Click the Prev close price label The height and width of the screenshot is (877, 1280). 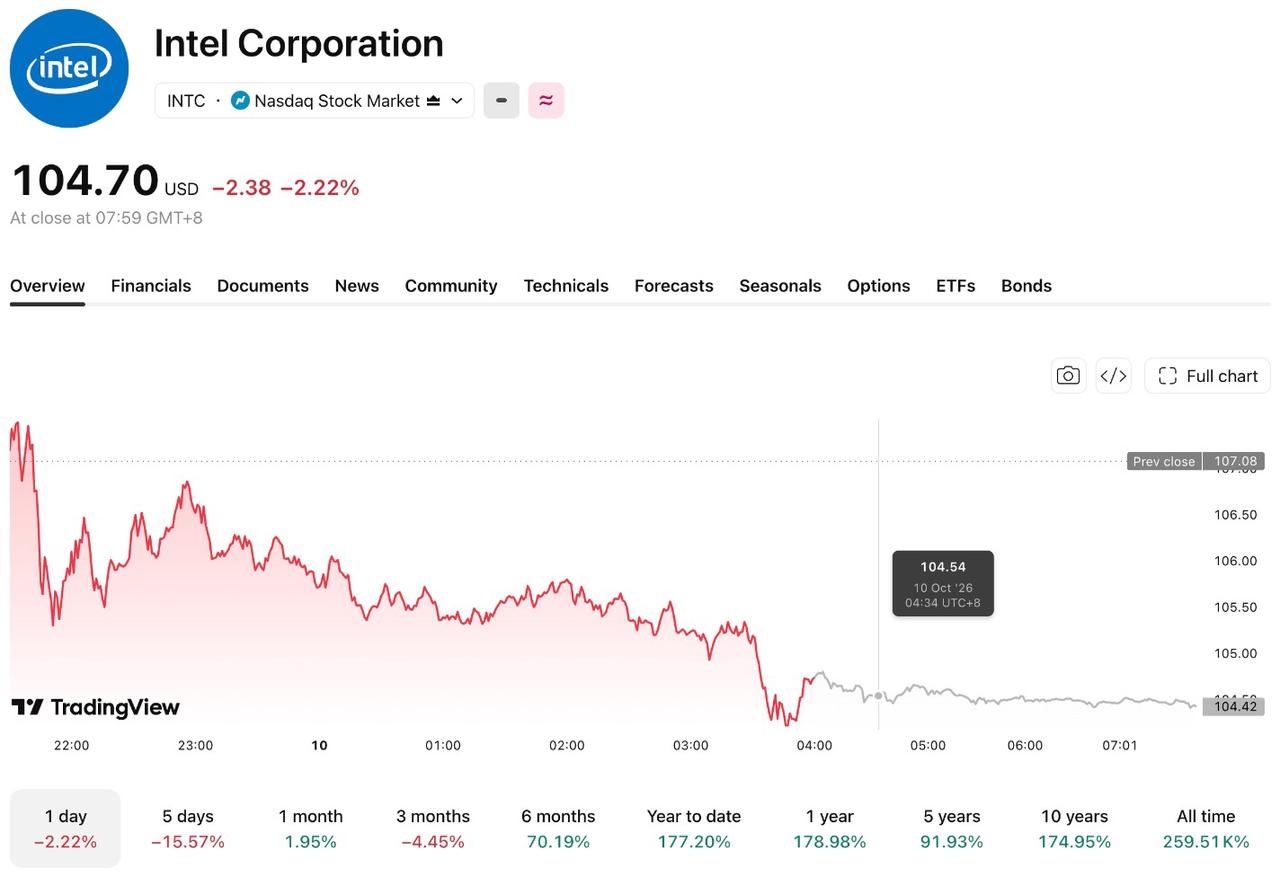(x=1164, y=461)
